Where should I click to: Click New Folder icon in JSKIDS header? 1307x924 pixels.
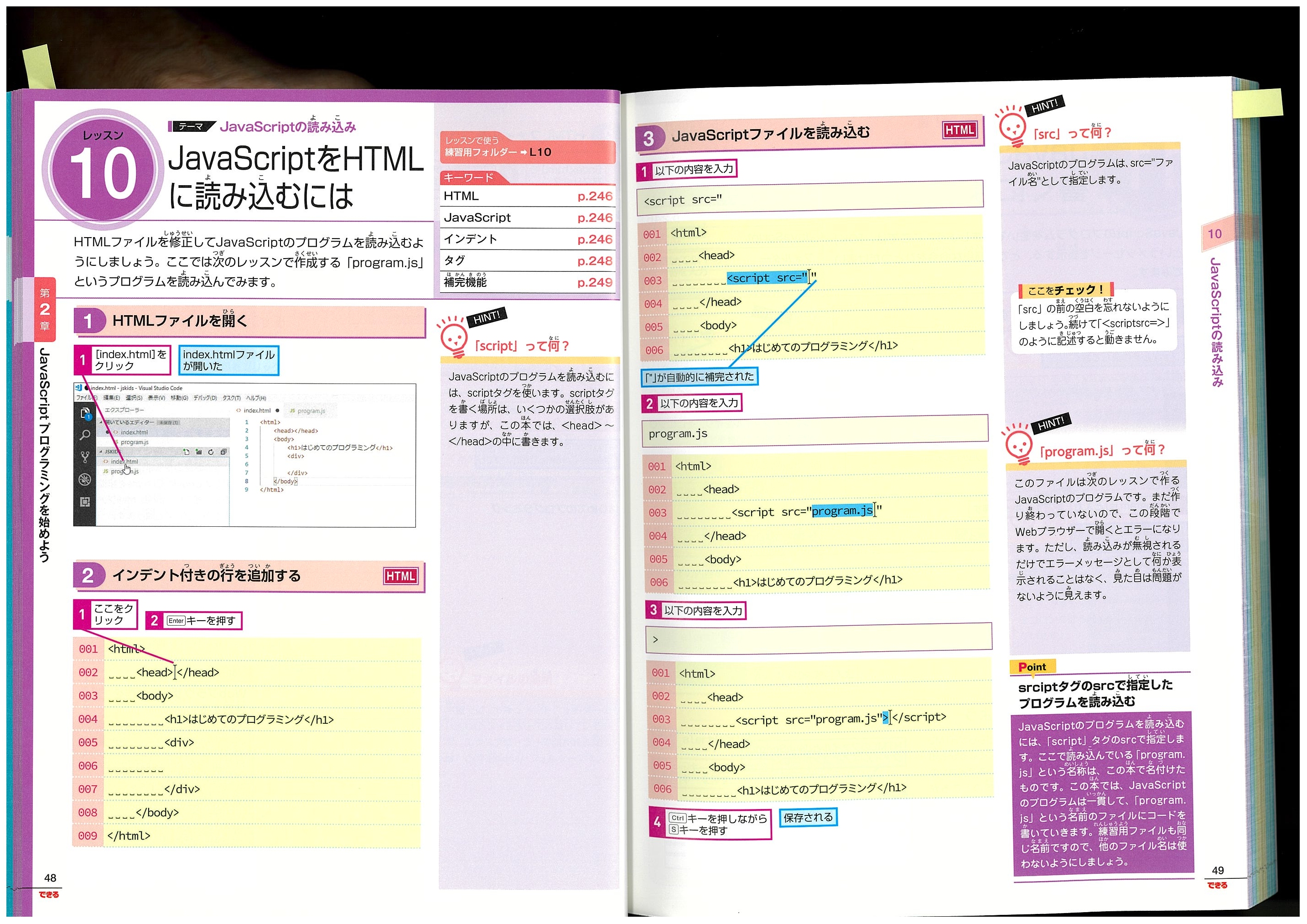[199, 452]
